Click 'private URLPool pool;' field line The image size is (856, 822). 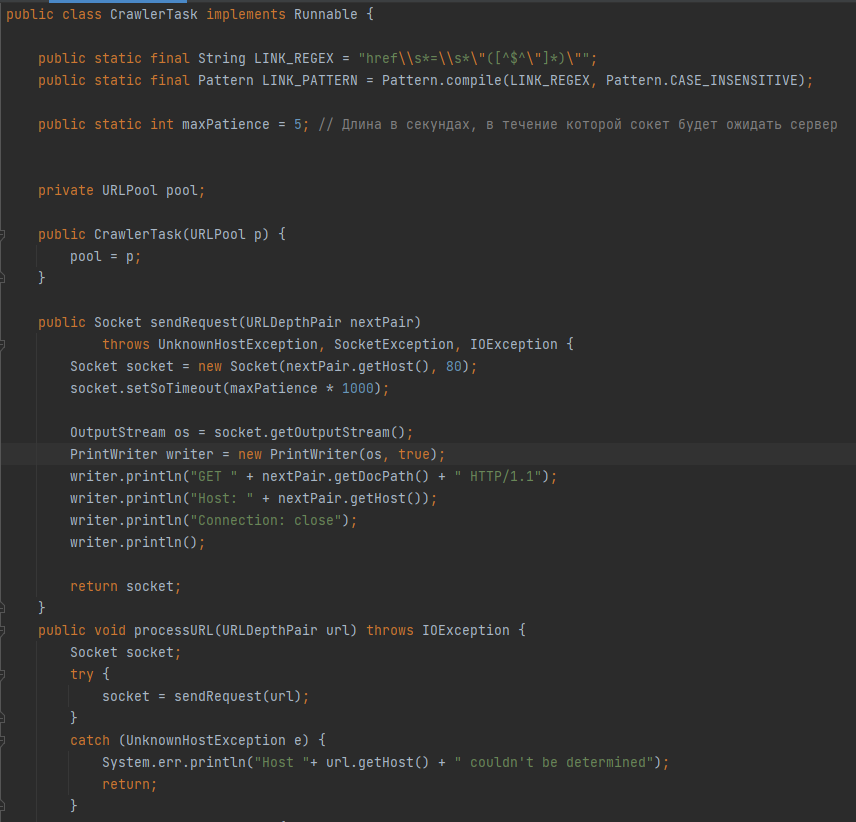pyautogui.click(x=121, y=190)
